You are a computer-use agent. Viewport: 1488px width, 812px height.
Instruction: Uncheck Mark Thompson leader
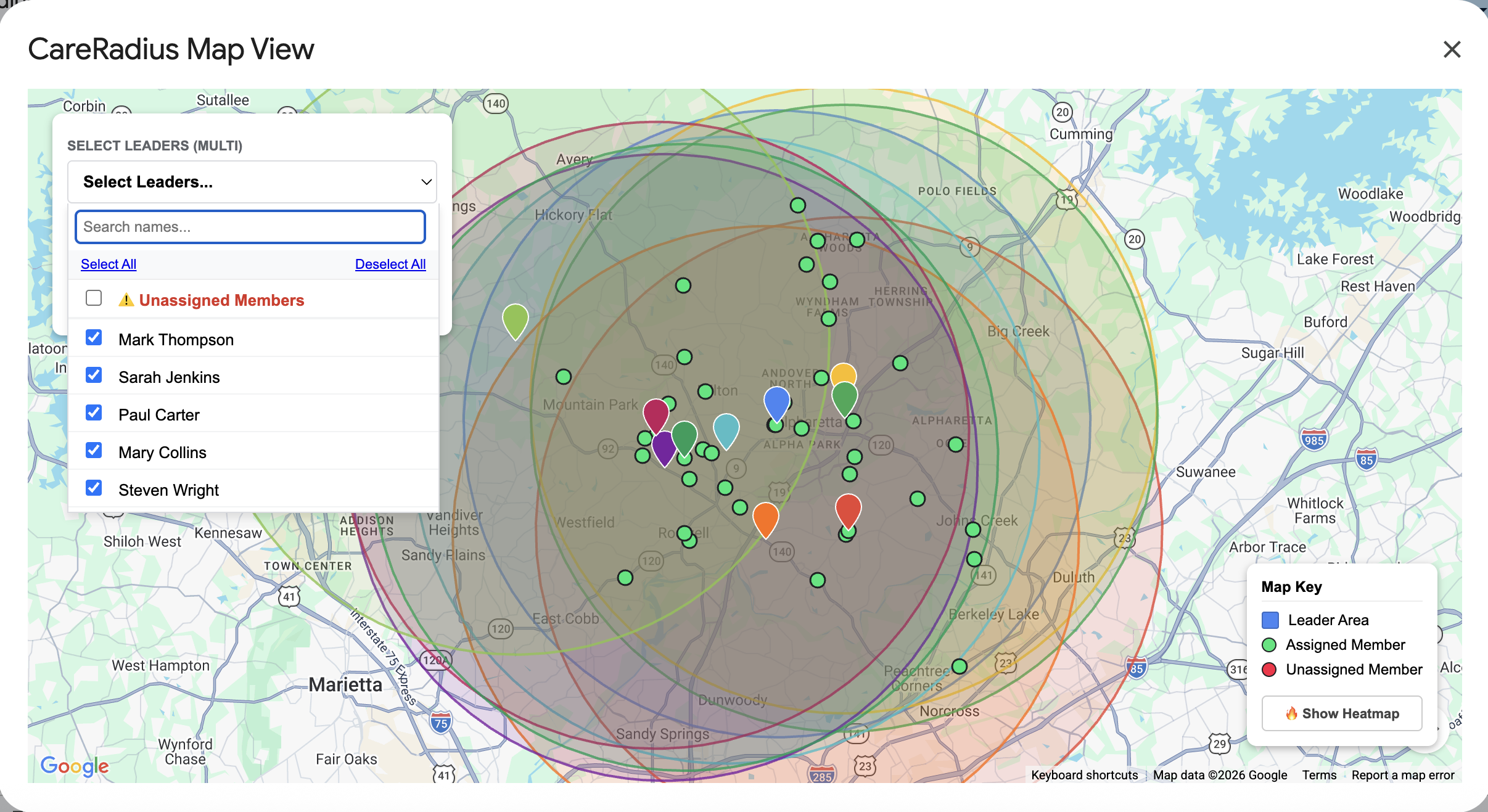94,338
